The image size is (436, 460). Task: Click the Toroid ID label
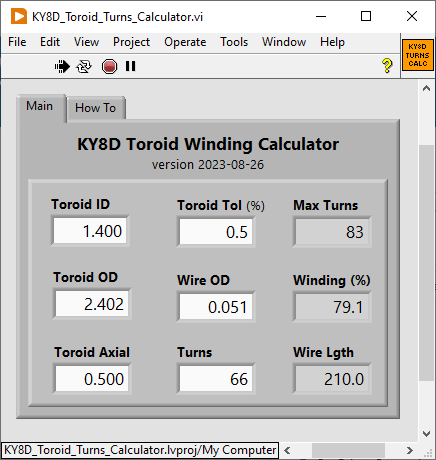80,204
